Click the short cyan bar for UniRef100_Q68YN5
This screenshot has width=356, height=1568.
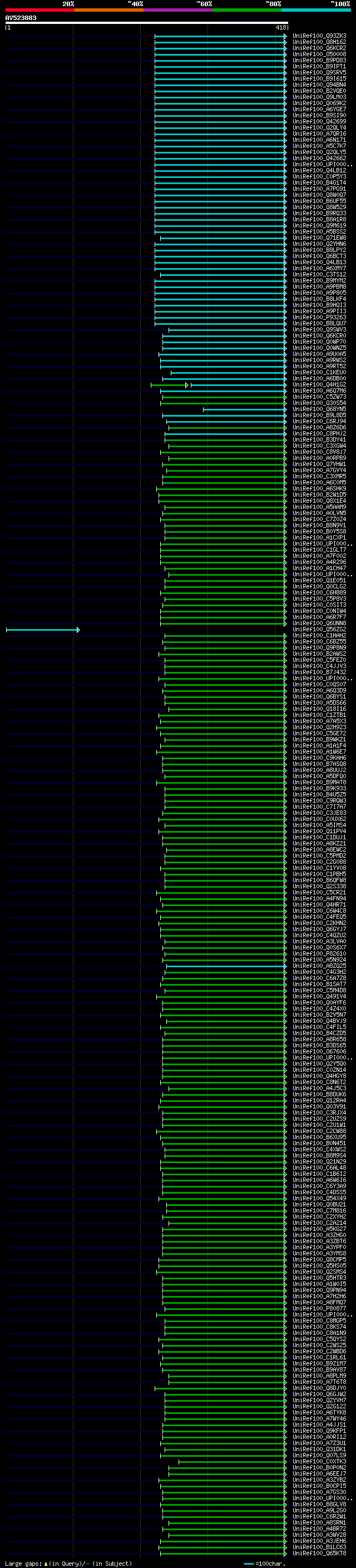click(x=245, y=409)
